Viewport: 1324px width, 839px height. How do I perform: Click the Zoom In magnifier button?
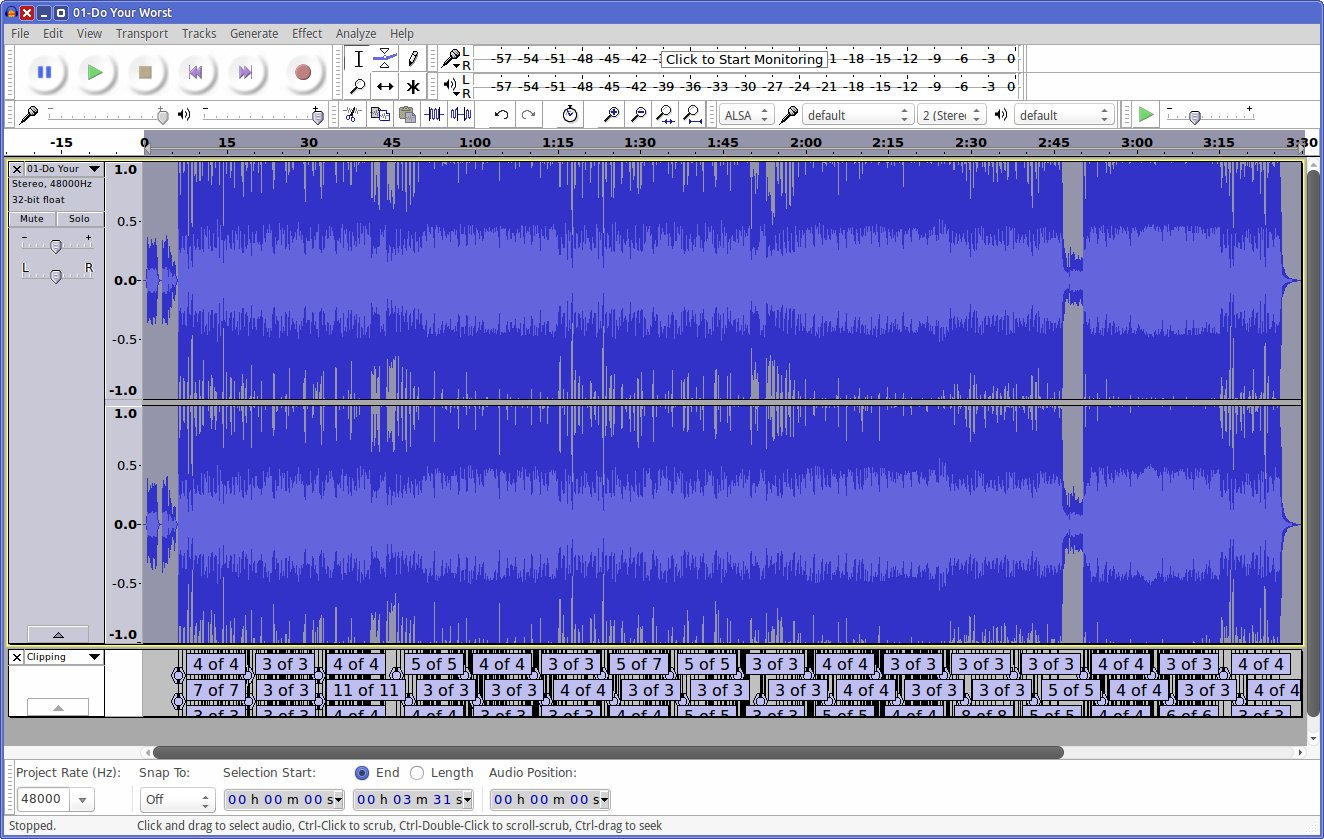click(x=611, y=115)
